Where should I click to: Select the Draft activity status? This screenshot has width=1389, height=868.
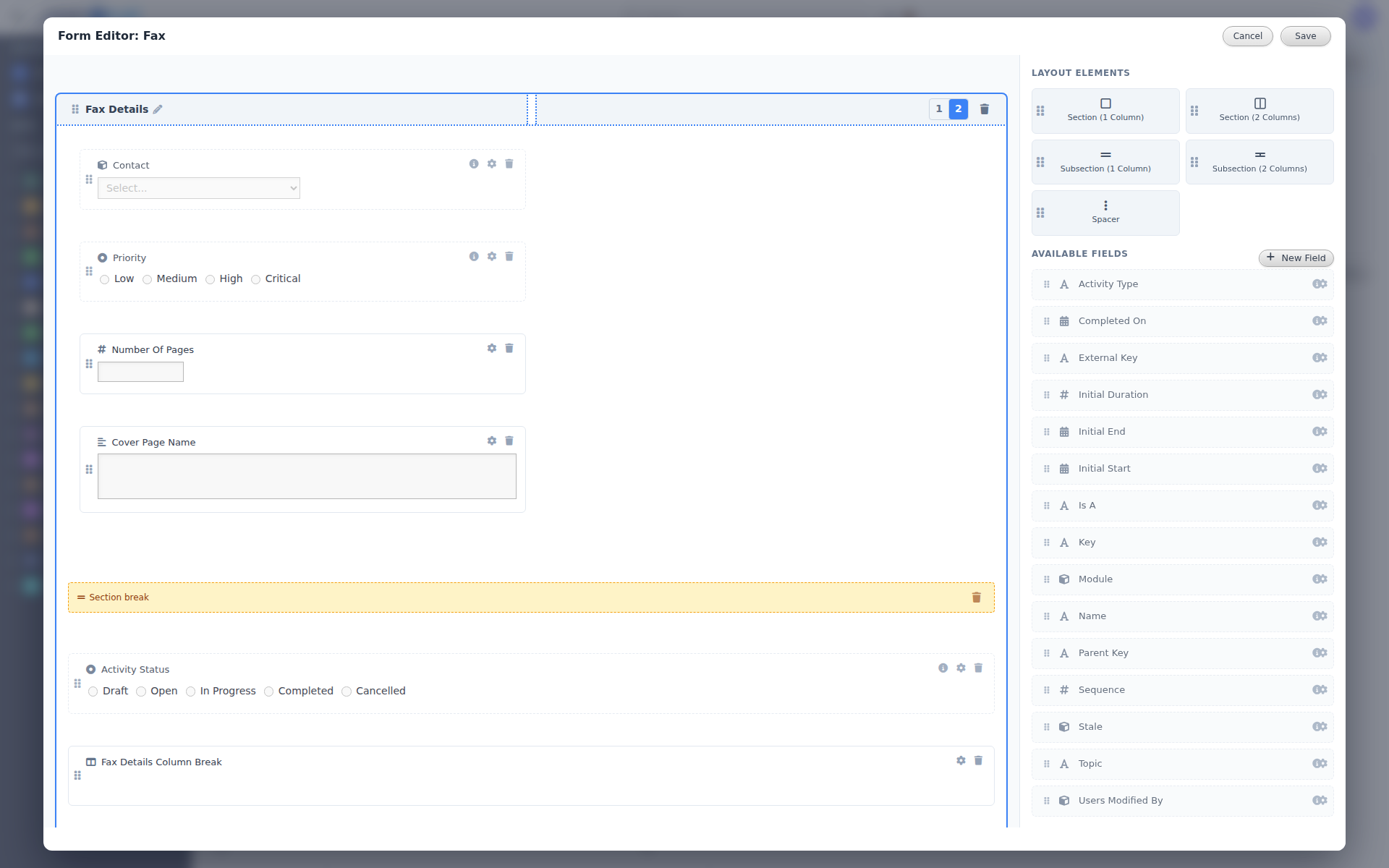[93, 692]
